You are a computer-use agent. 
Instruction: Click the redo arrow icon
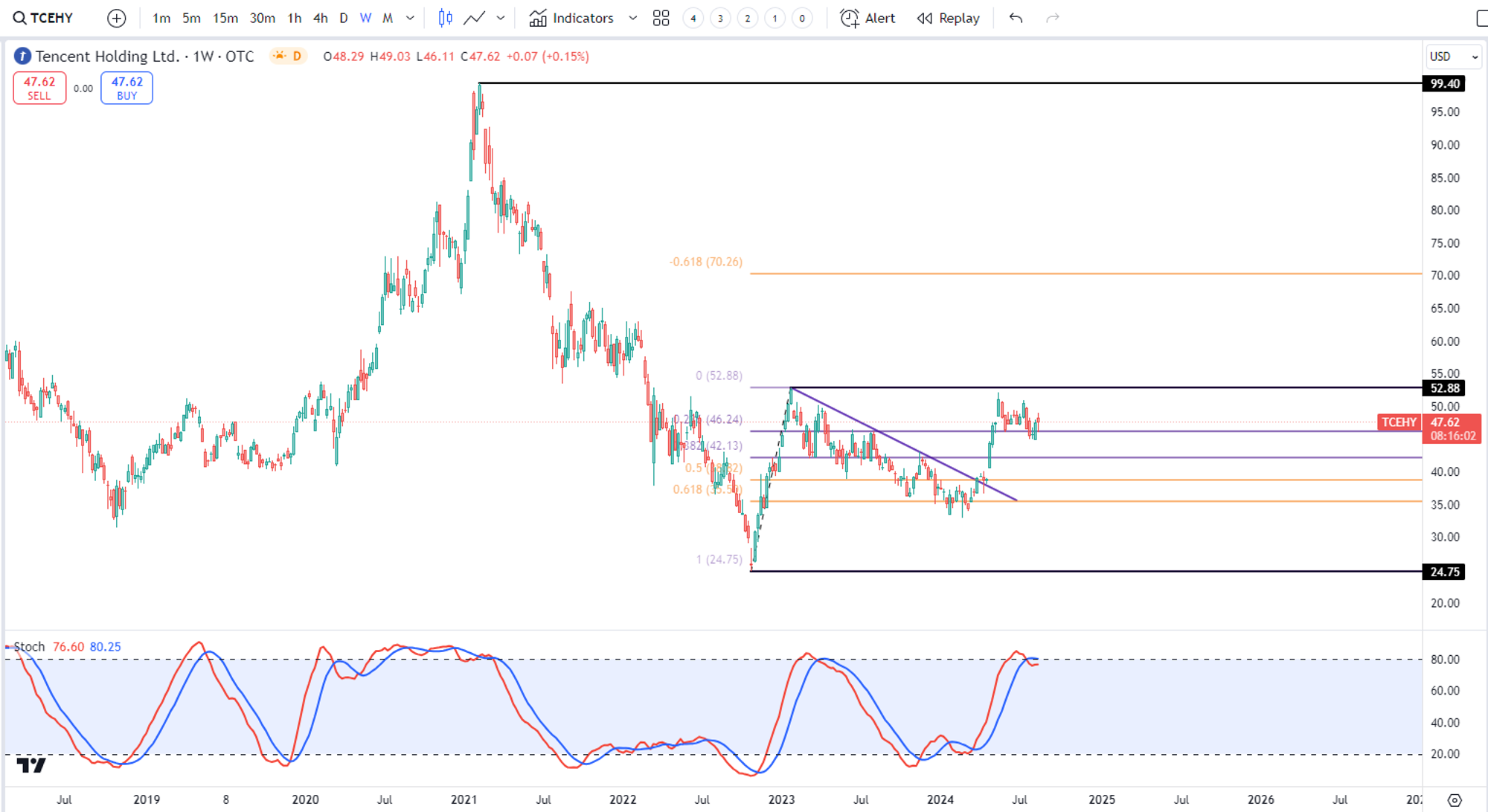(1052, 18)
